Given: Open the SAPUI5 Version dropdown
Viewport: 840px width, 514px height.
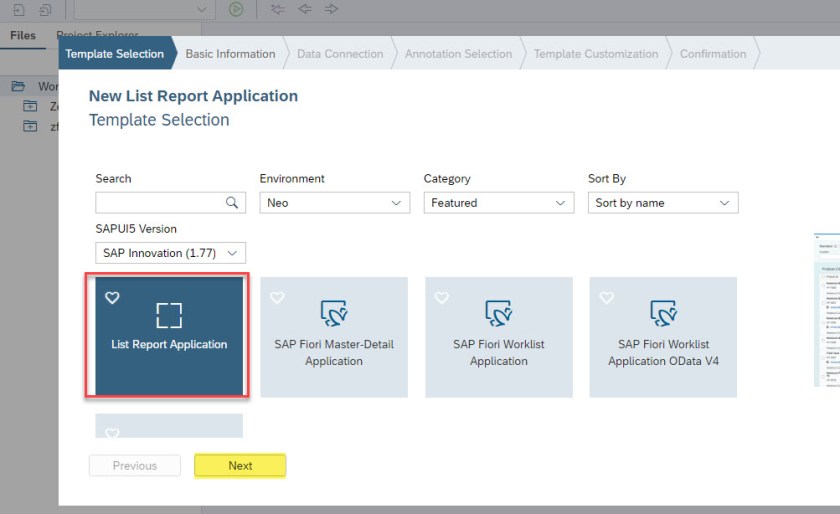Looking at the screenshot, I should (170, 253).
